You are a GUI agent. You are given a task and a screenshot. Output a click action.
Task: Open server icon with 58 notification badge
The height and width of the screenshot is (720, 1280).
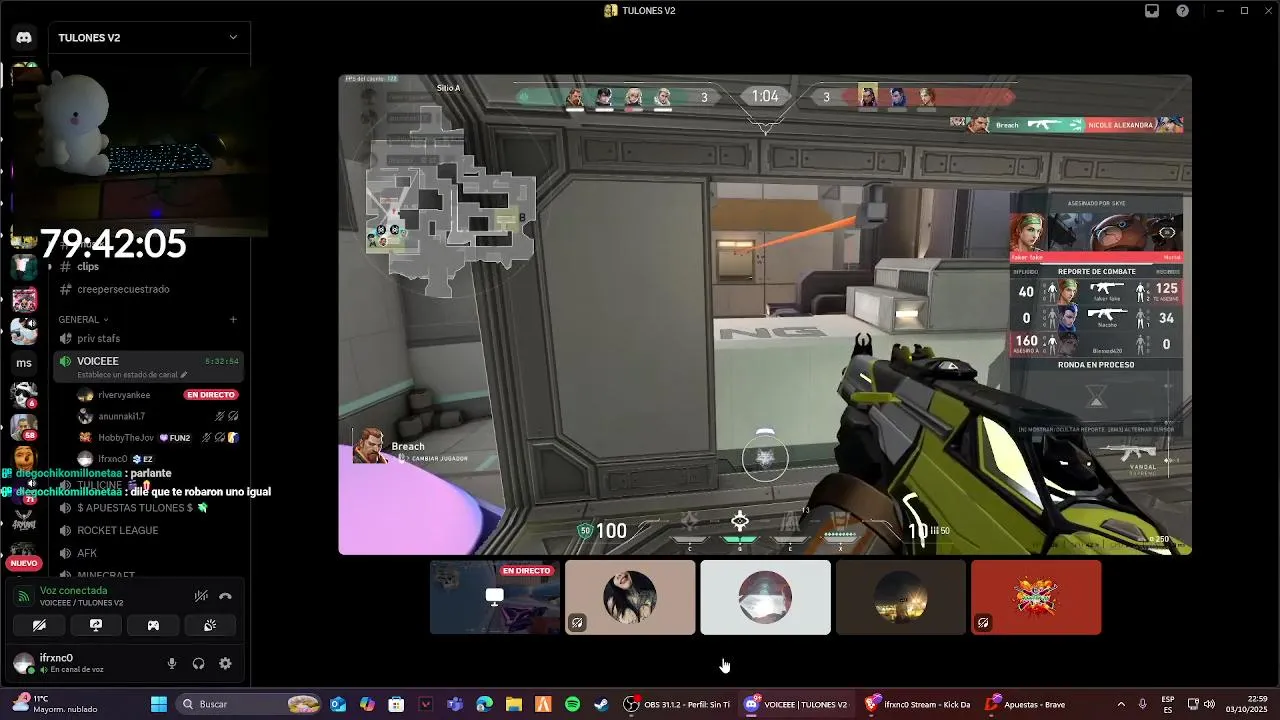click(24, 427)
